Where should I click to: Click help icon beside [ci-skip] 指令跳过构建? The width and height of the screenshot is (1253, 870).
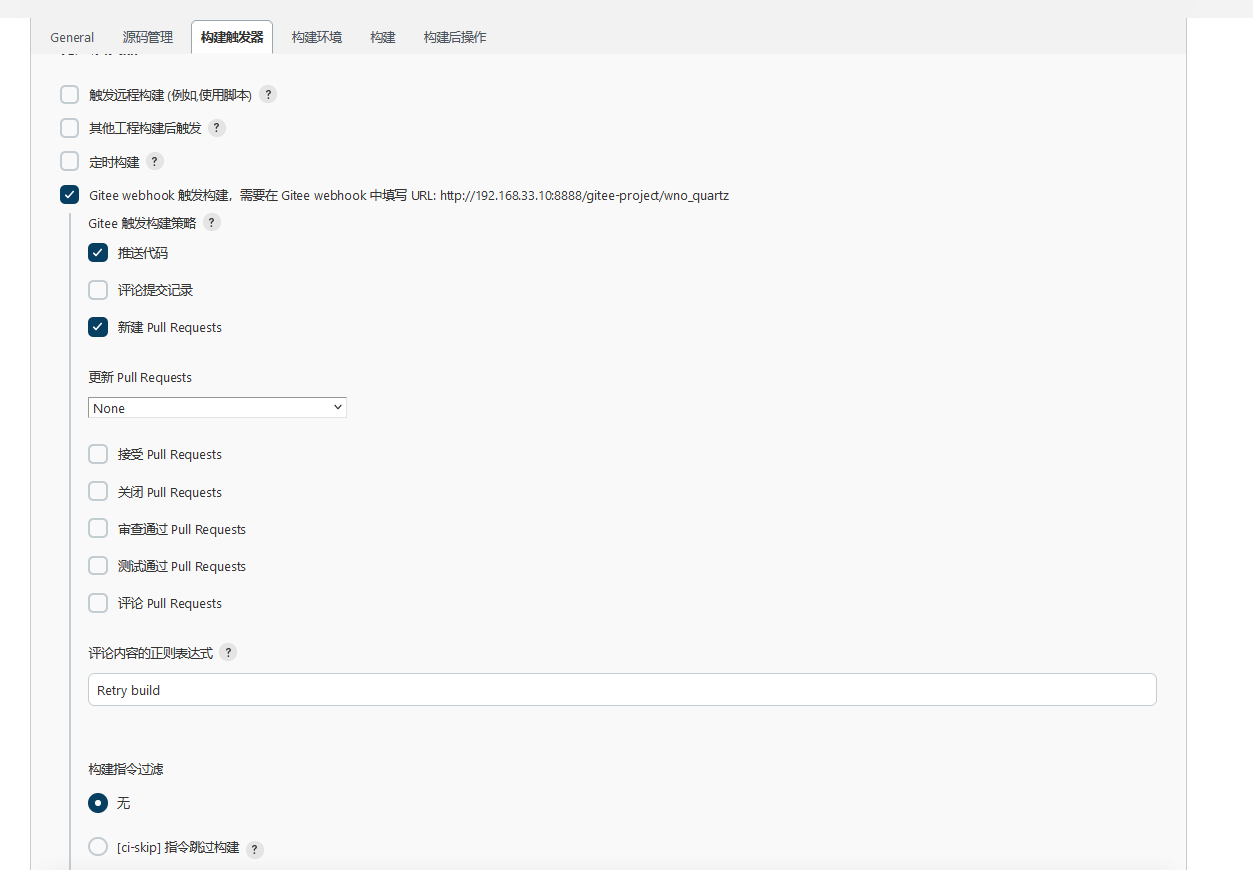pos(255,849)
